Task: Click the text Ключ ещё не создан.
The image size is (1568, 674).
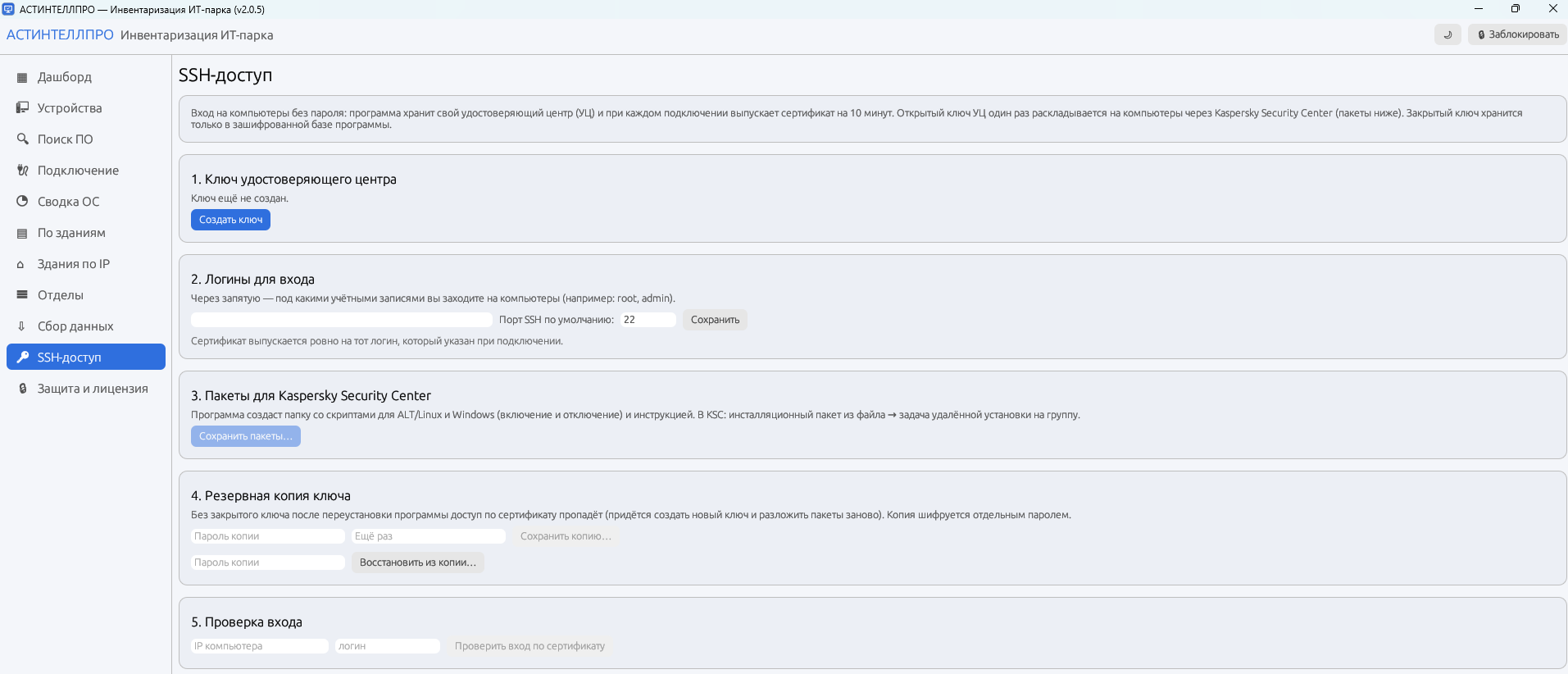Action: pos(239,198)
